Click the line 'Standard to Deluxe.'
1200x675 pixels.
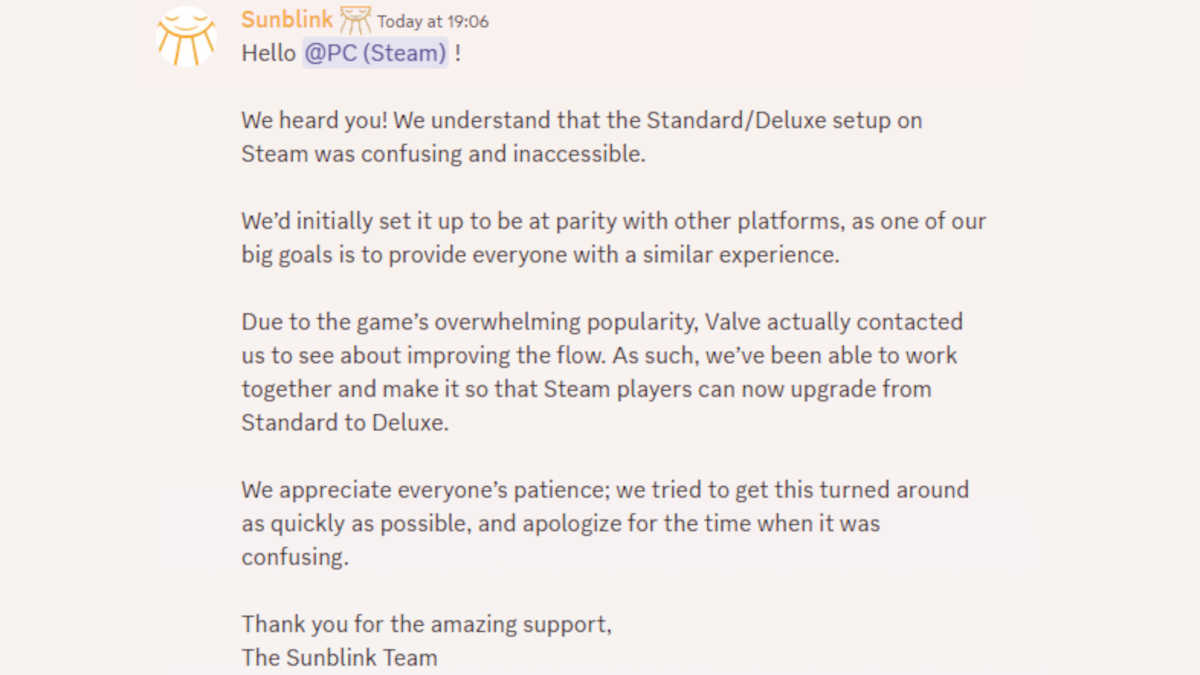point(345,422)
